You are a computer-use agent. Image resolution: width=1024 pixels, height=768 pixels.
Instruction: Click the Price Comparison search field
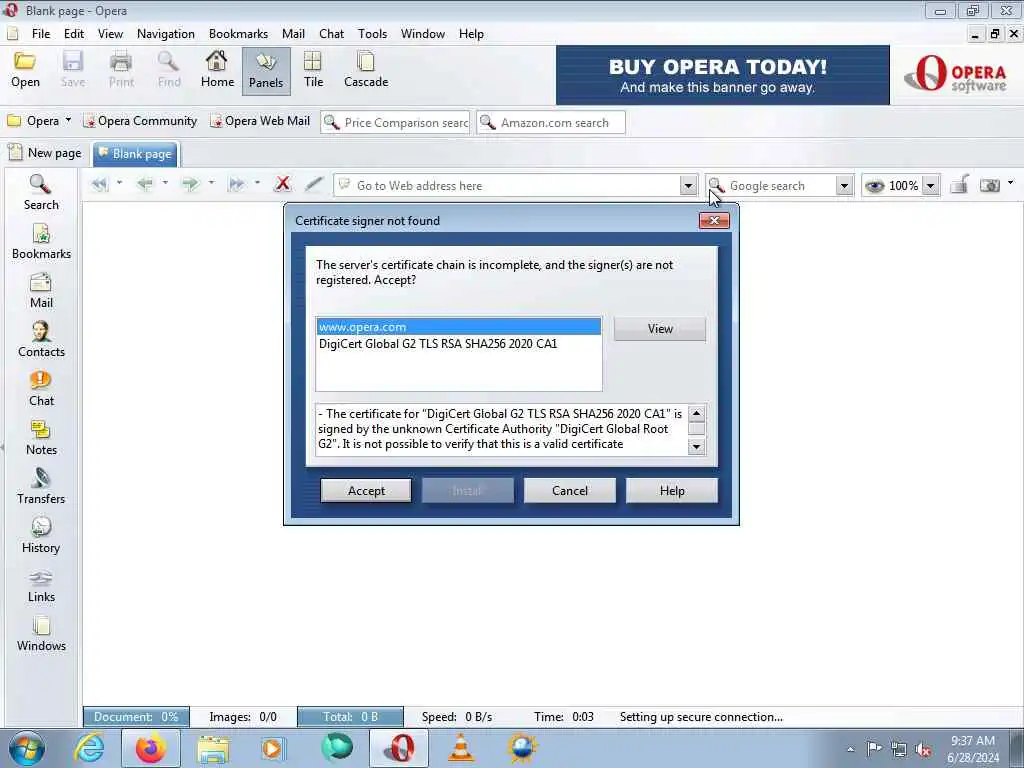395,123
